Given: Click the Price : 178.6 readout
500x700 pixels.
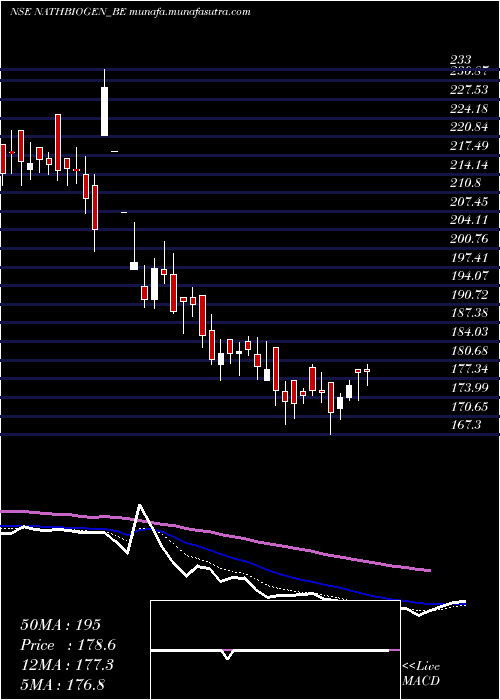Looking at the screenshot, I should (x=68, y=645).
